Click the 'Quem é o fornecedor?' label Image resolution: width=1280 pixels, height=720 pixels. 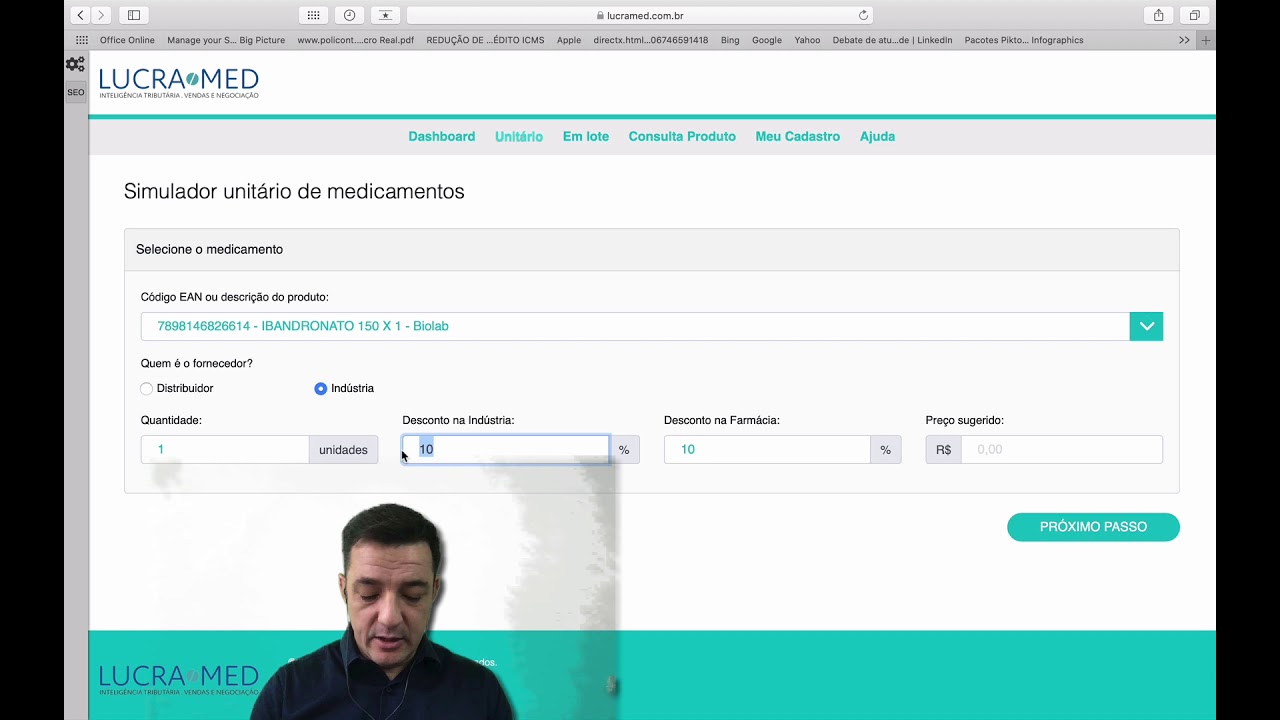tap(197, 364)
